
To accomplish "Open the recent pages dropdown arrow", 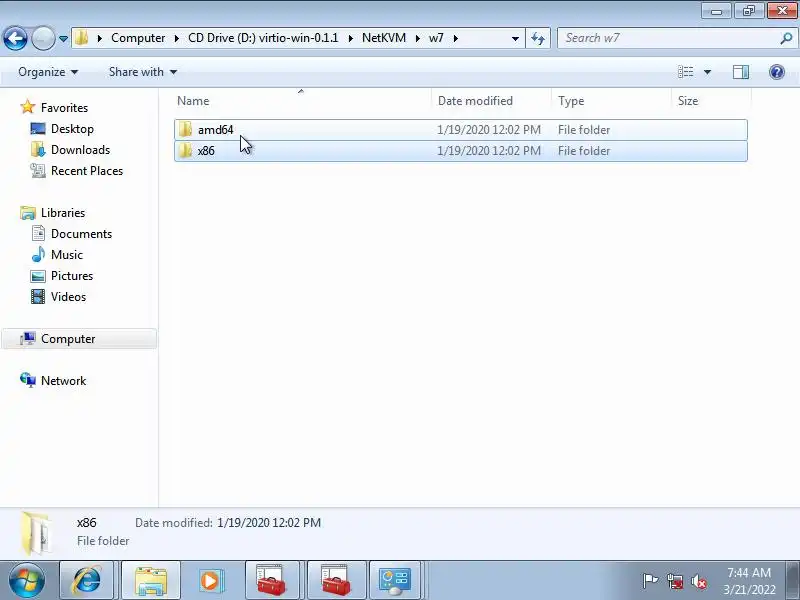I will pyautogui.click(x=63, y=39).
